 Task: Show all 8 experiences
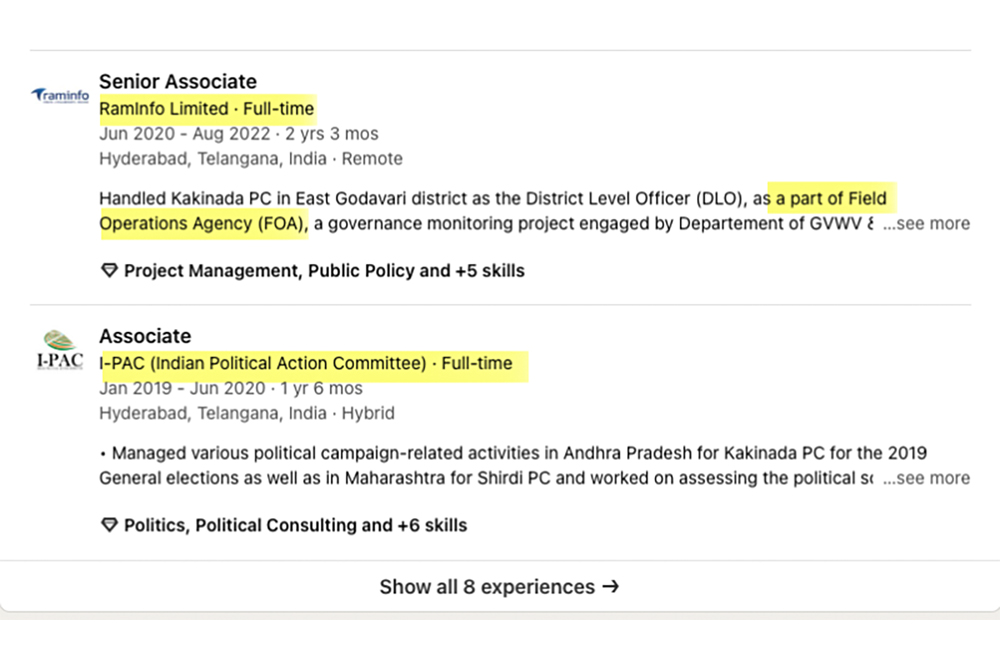487,587
